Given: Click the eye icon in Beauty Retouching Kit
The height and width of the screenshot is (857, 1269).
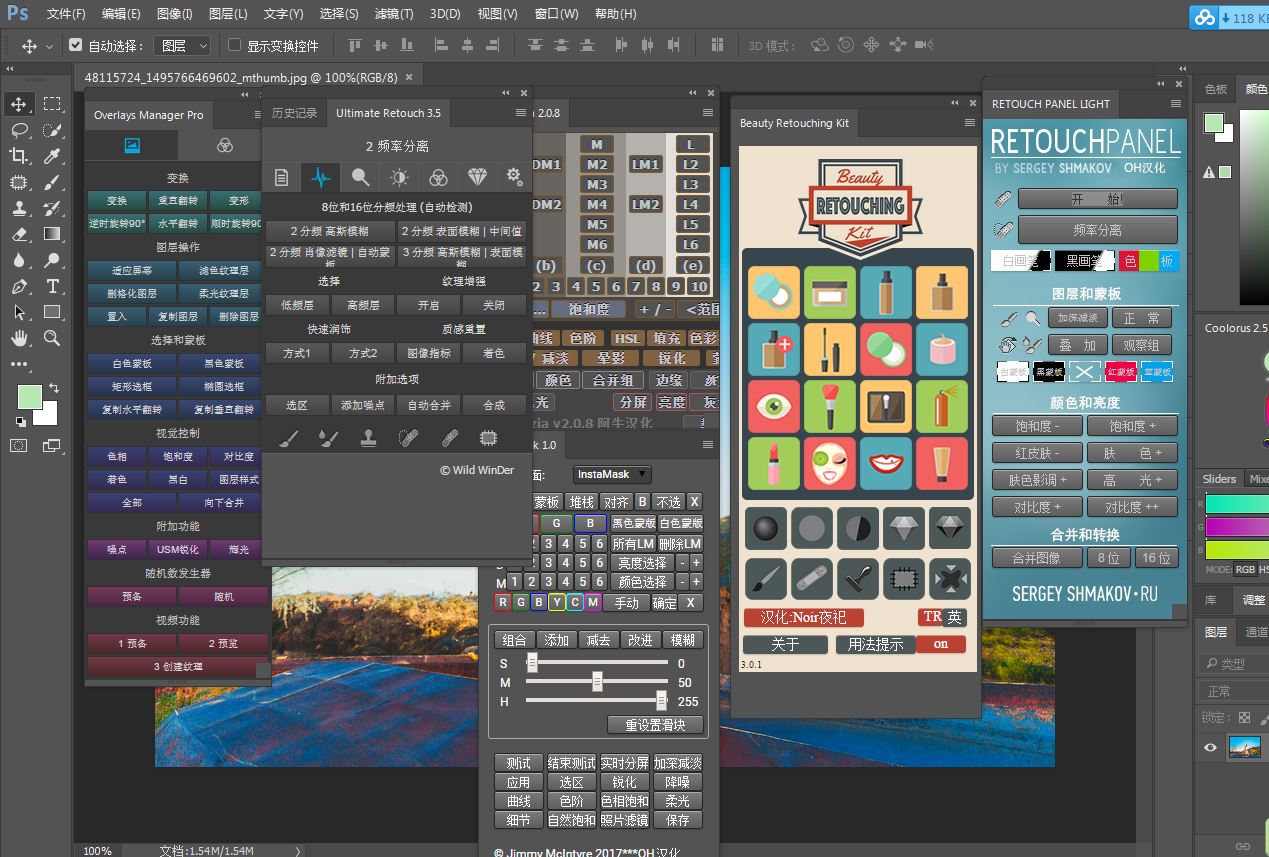Looking at the screenshot, I should pyautogui.click(x=773, y=406).
